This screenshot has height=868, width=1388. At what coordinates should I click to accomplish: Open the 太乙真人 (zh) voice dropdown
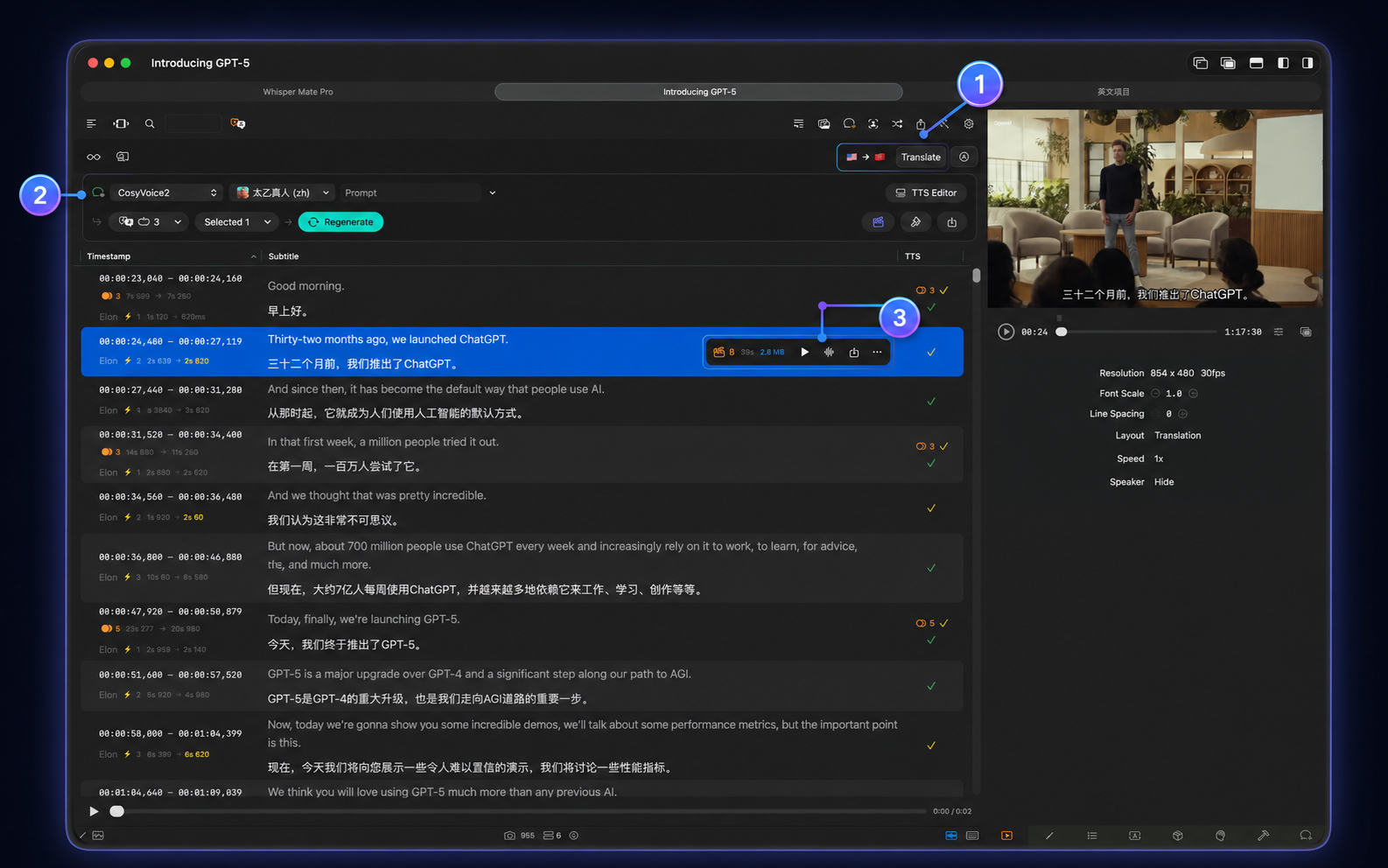[x=283, y=192]
